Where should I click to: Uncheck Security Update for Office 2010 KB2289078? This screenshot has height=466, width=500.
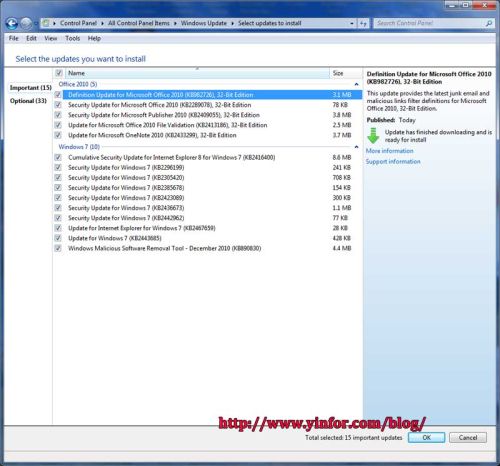(58, 105)
